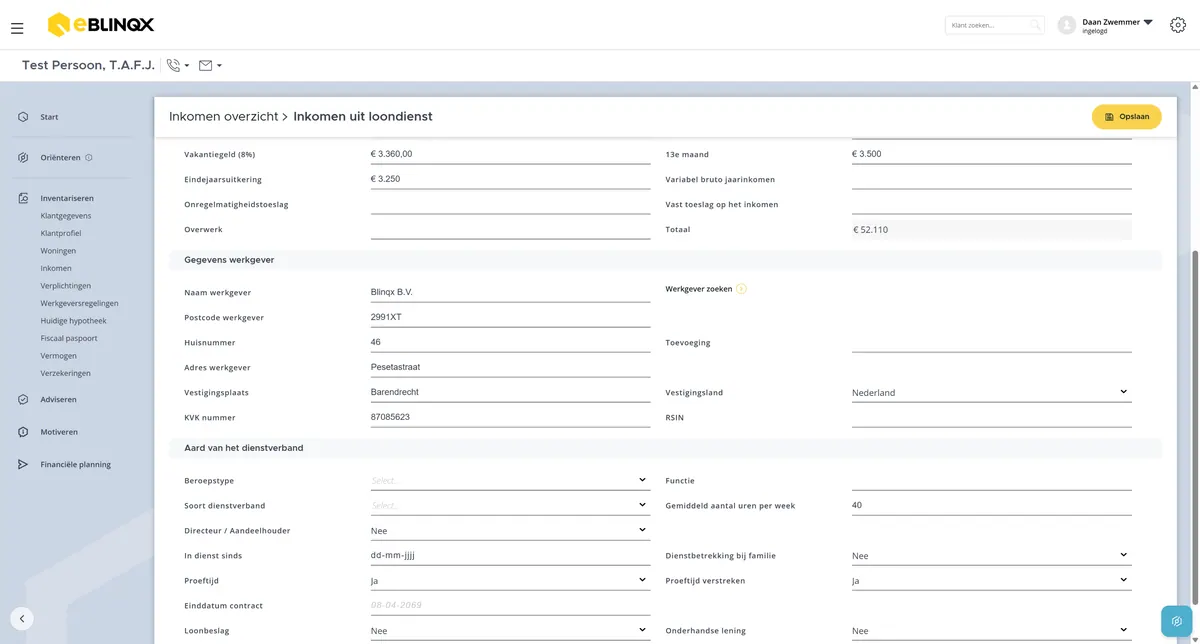Screen dimensions: 1200x644
Task: Show the info tooltip beside Oriënteren
Action: [x=89, y=158]
